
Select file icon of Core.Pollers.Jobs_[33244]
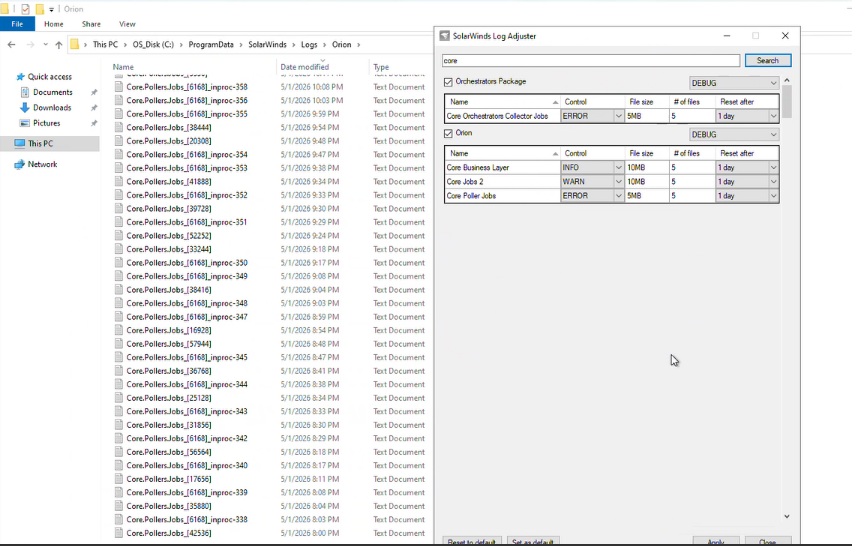(x=118, y=249)
